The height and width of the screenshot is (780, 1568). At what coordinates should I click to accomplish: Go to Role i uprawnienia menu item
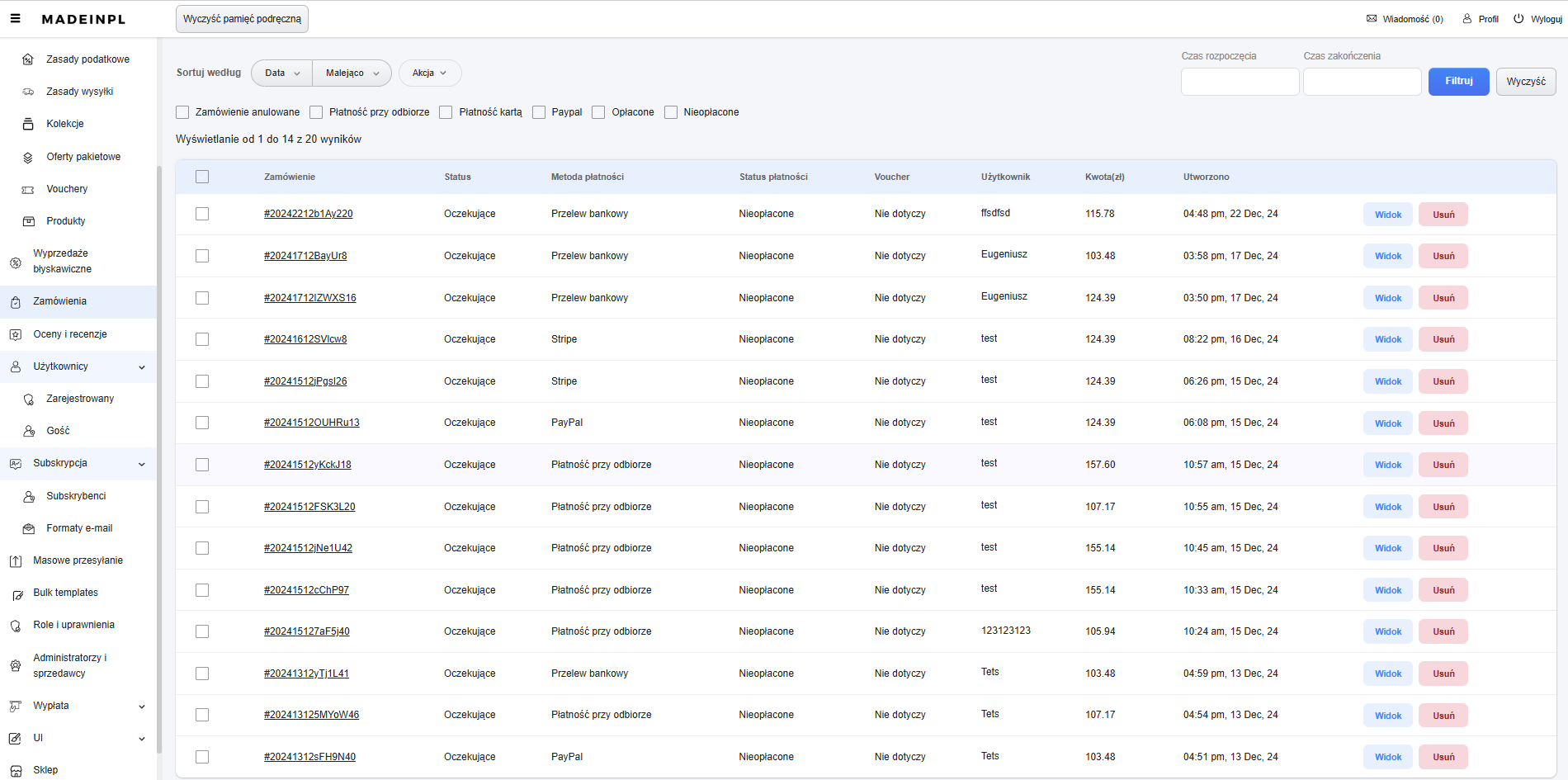tap(73, 625)
